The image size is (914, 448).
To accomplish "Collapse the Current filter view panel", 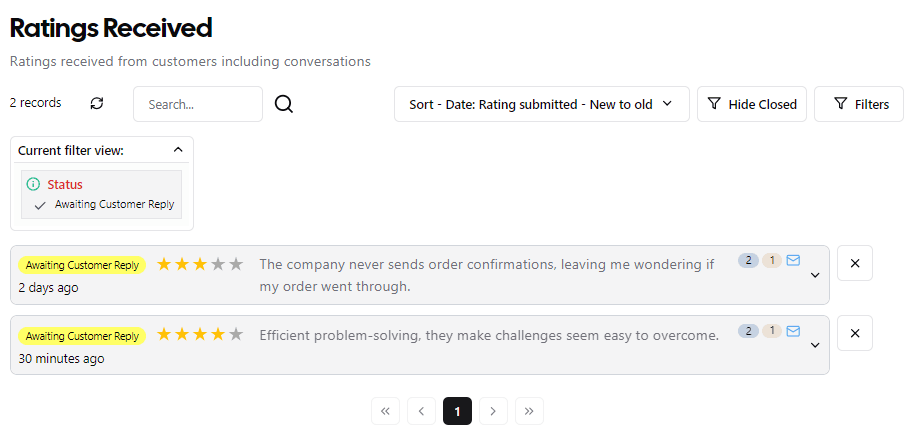I will 178,150.
